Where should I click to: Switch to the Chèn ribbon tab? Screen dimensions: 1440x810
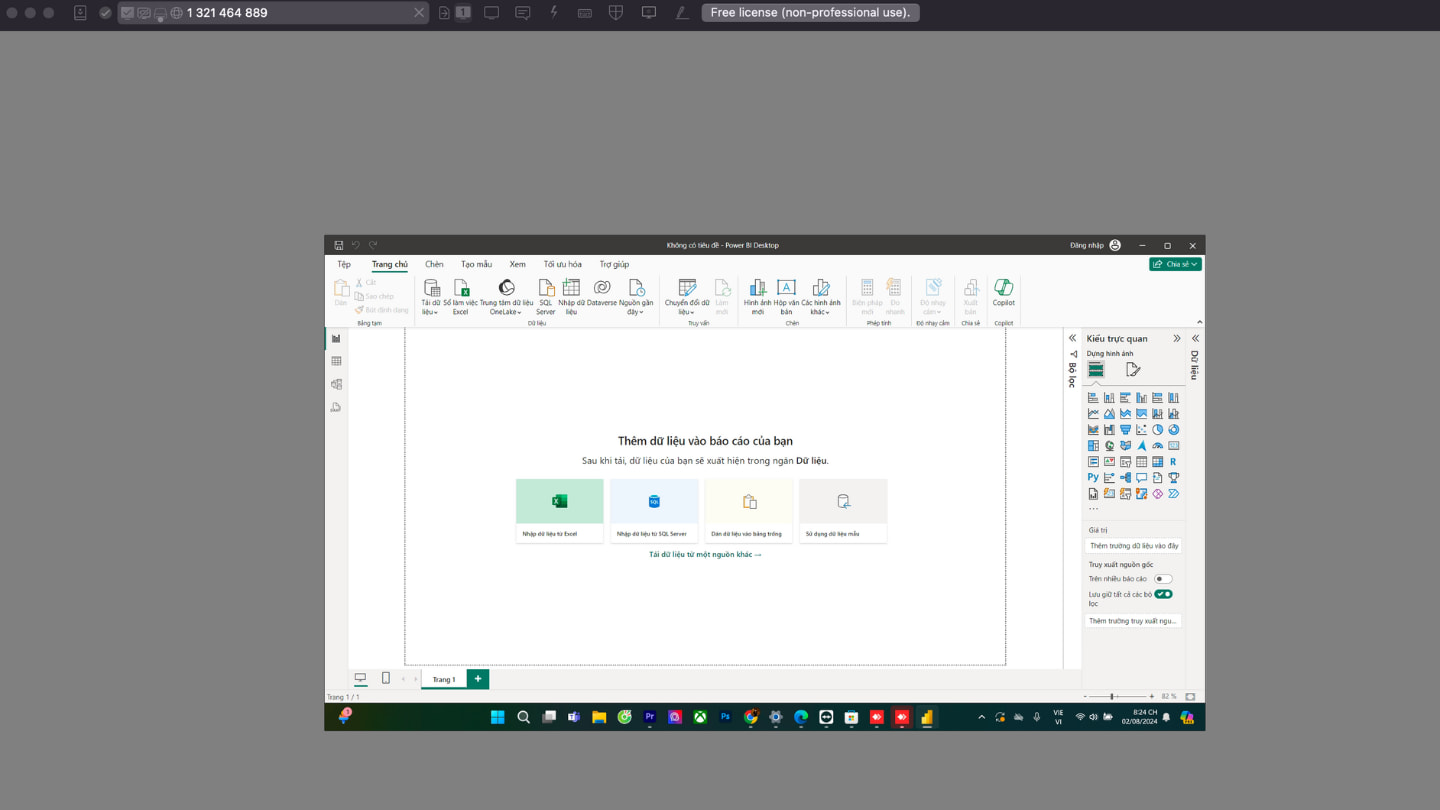(x=434, y=264)
